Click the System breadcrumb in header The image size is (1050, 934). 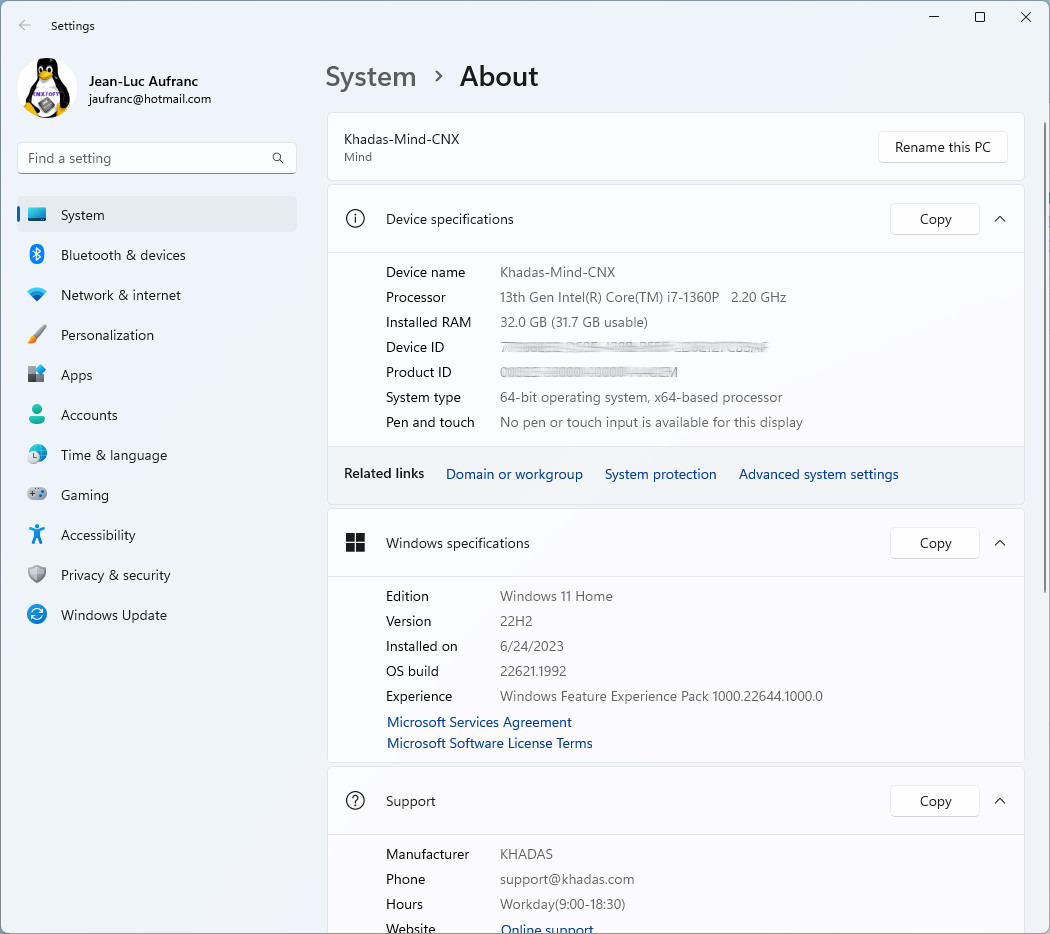tap(370, 77)
